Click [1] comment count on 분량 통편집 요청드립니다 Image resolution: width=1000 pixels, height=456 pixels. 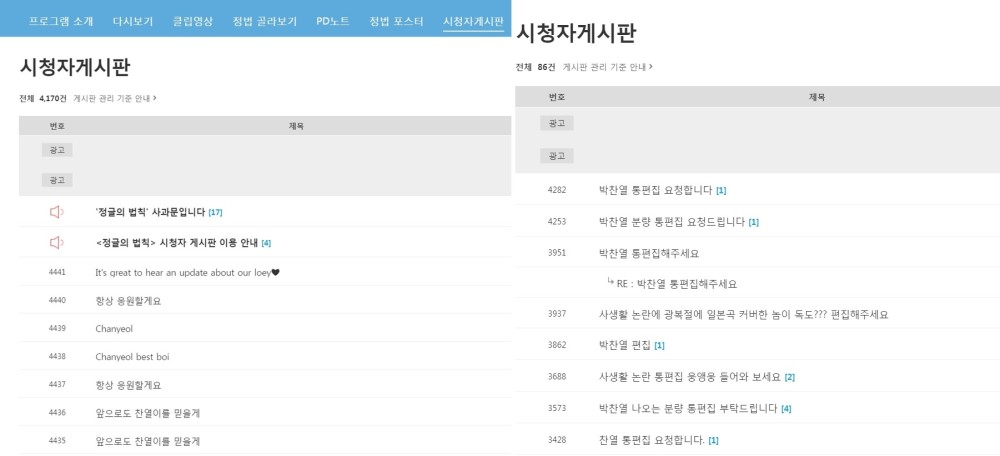[753, 222]
